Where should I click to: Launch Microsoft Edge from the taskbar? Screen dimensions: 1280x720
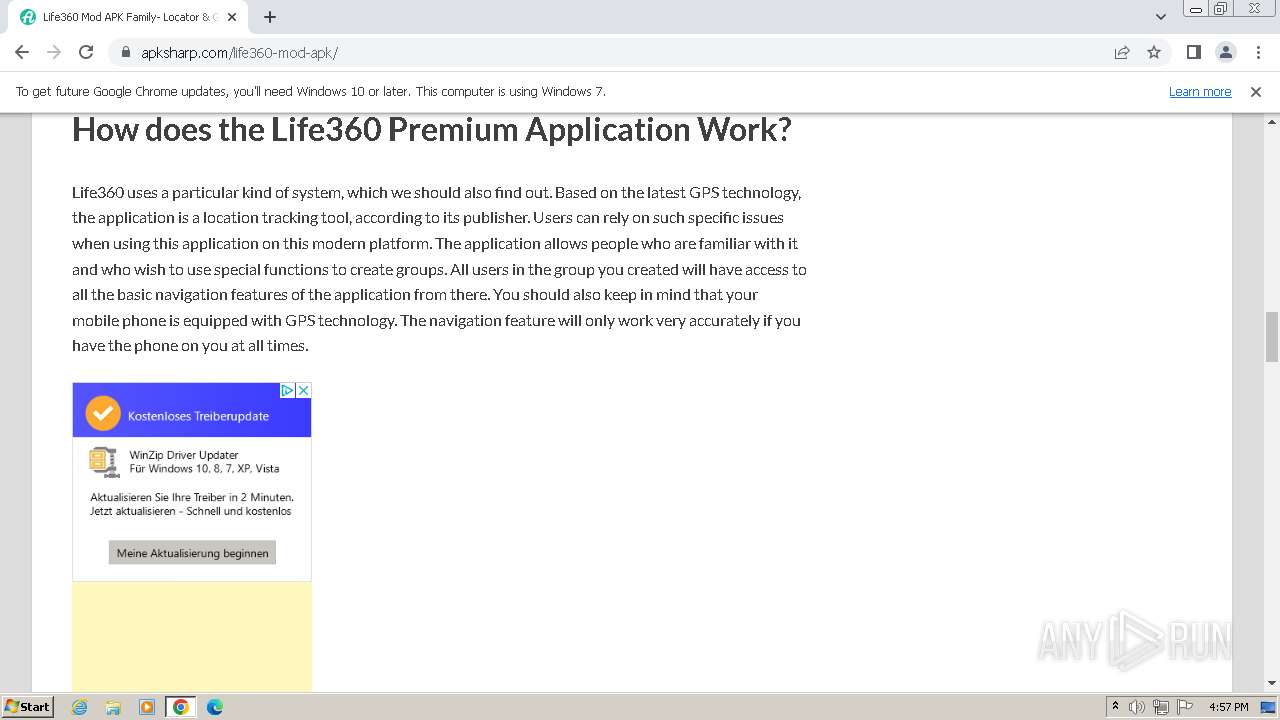click(x=215, y=707)
